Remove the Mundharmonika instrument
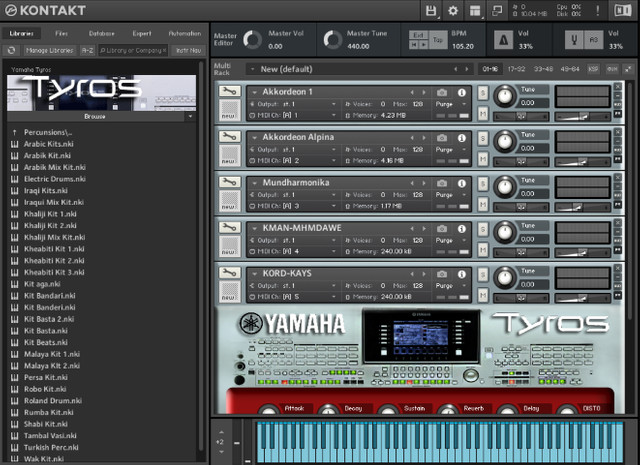The height and width of the screenshot is (465, 640). 618,177
